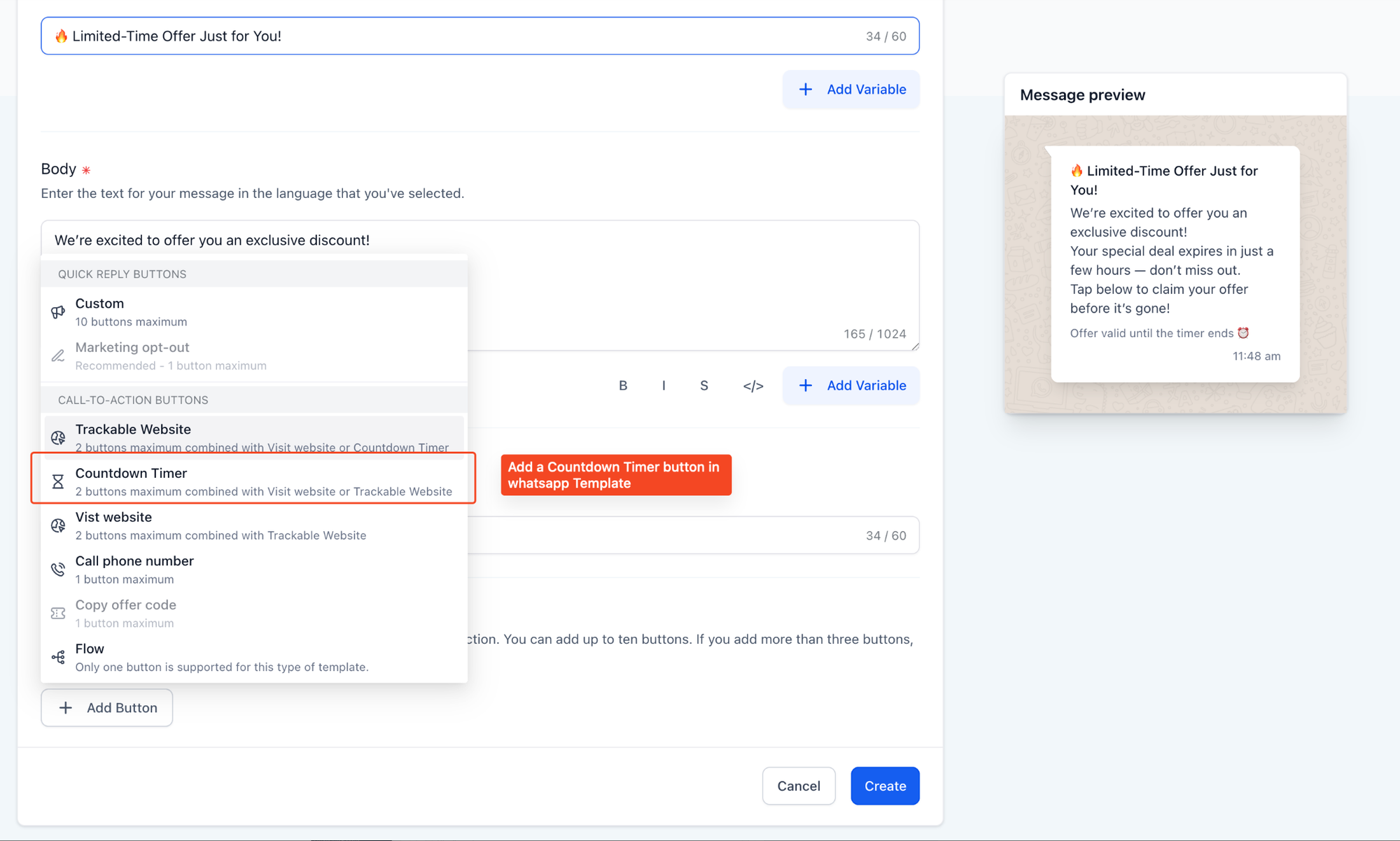1400x841 pixels.
Task: Toggle strikethrough formatting in body toolbar
Action: tap(704, 386)
